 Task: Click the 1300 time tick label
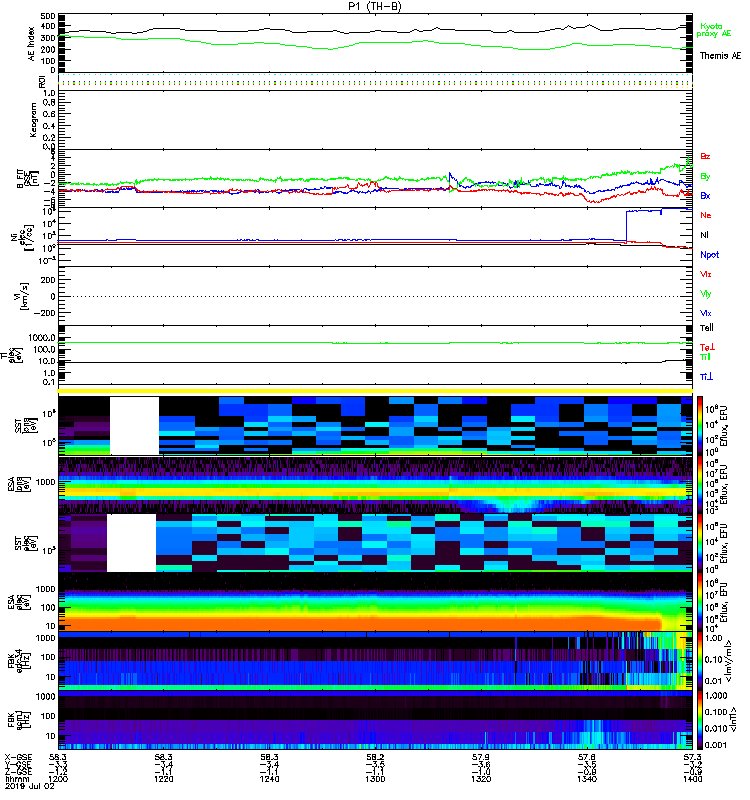point(376,779)
